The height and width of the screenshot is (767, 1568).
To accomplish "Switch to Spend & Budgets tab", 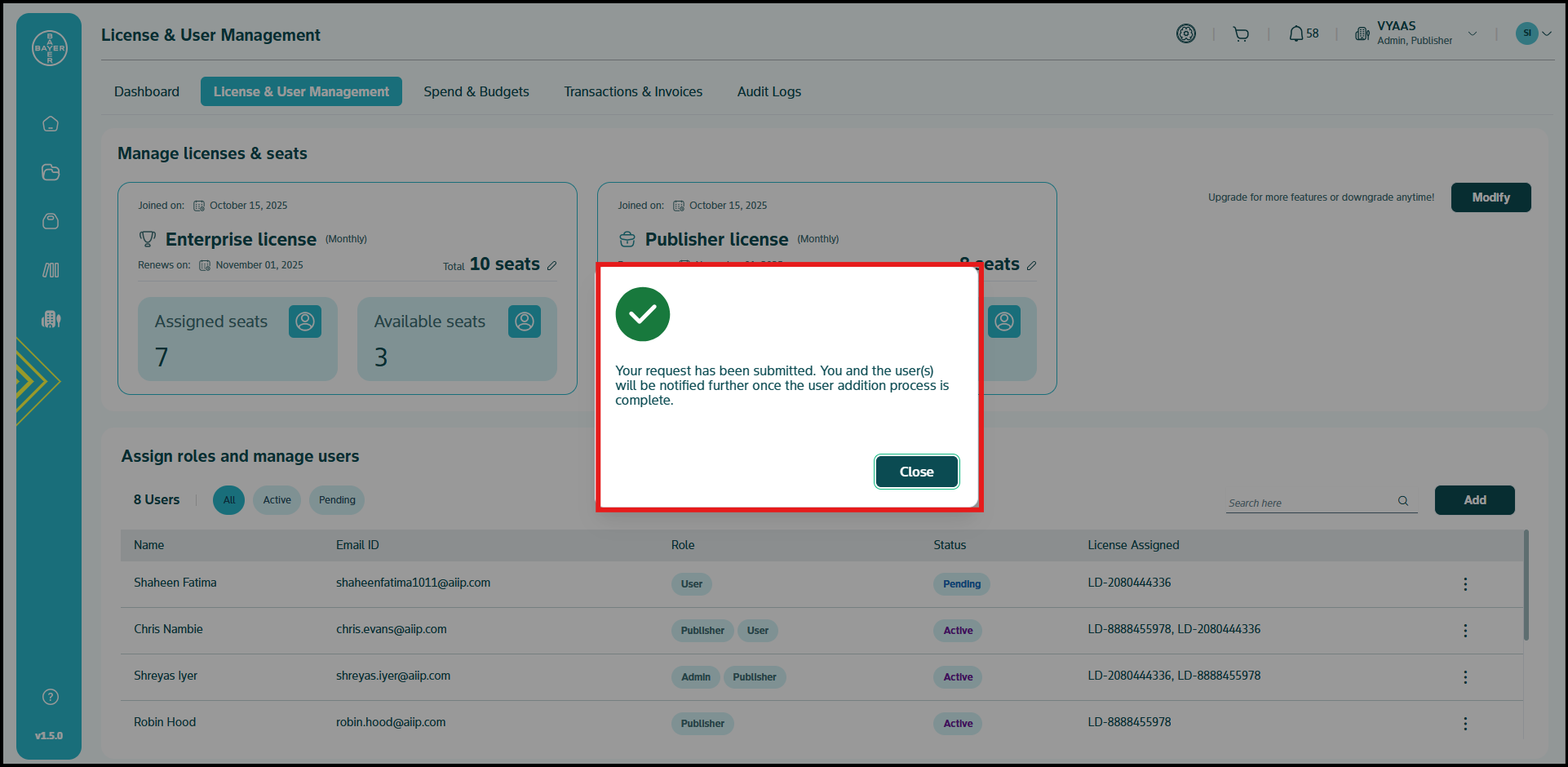I will click(x=476, y=91).
